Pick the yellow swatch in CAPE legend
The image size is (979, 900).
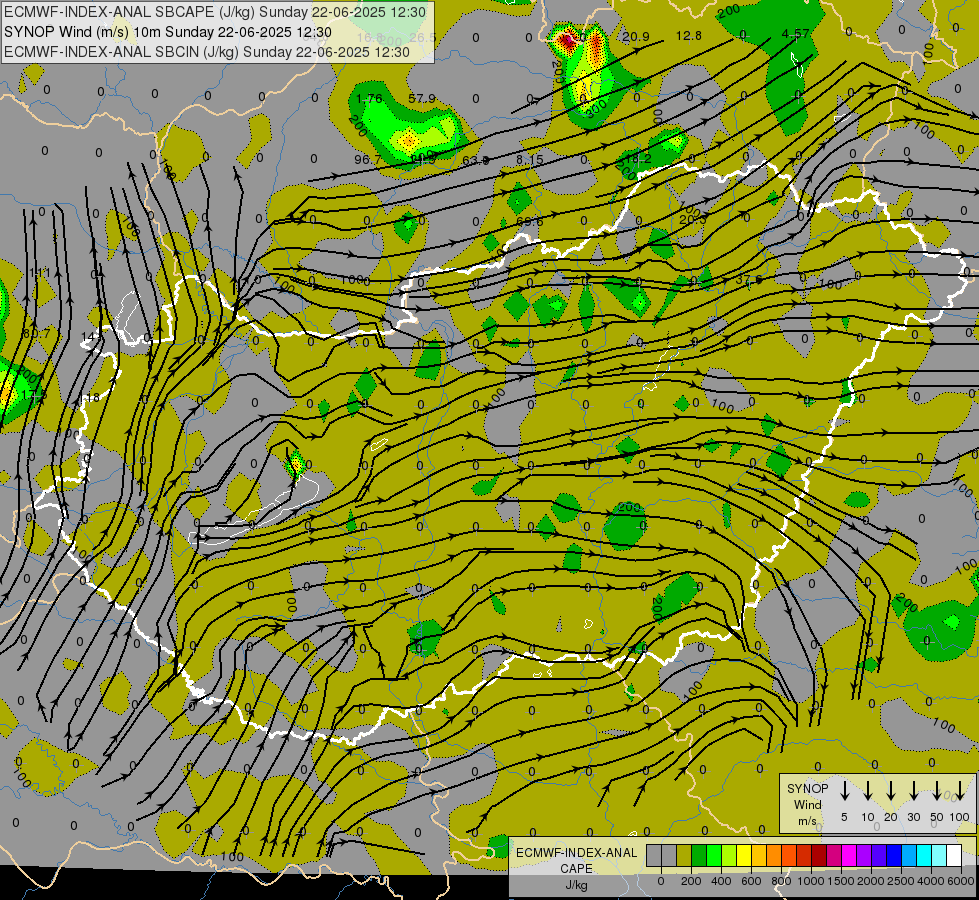744,856
